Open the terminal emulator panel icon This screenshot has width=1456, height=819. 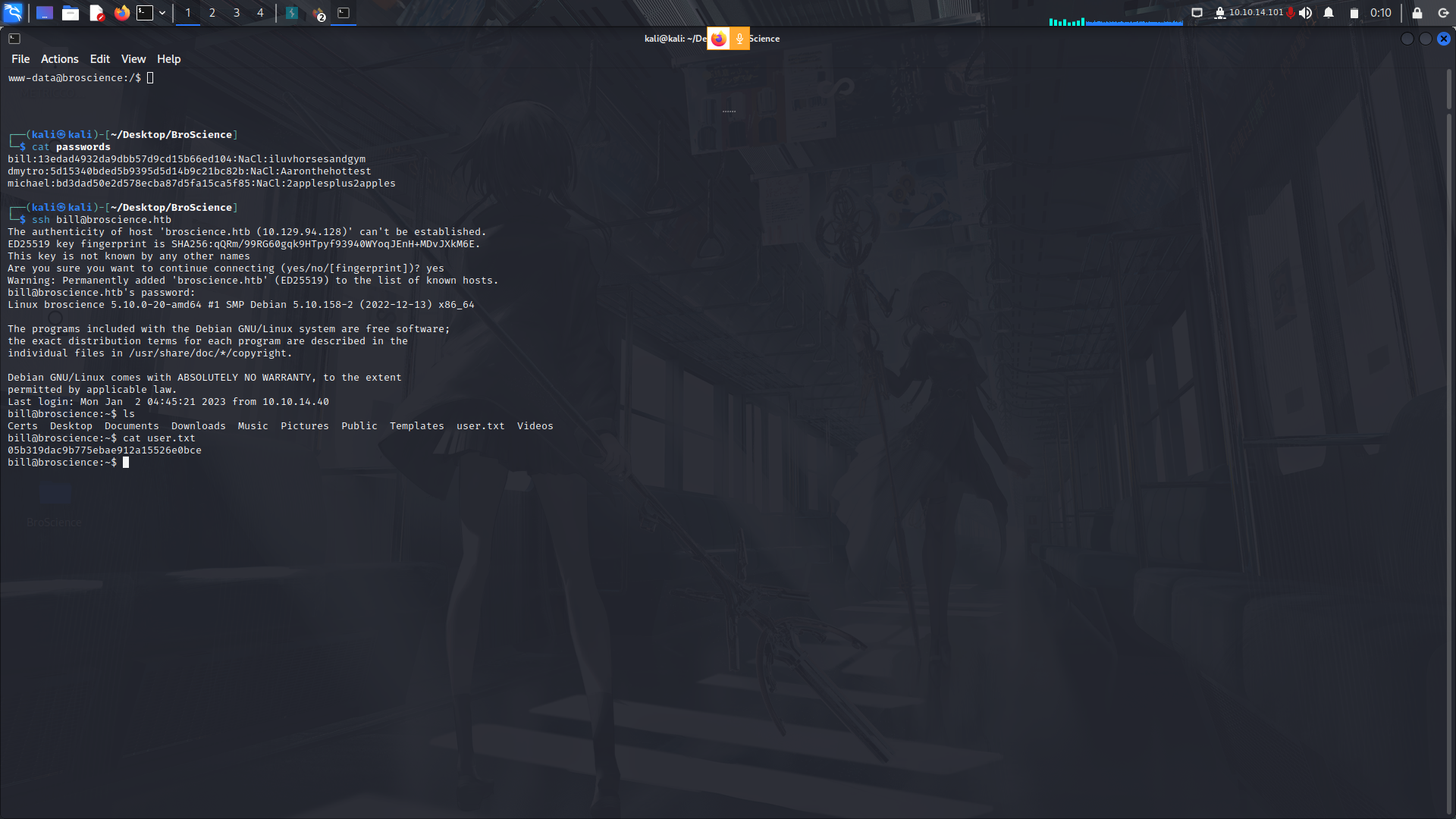click(144, 13)
